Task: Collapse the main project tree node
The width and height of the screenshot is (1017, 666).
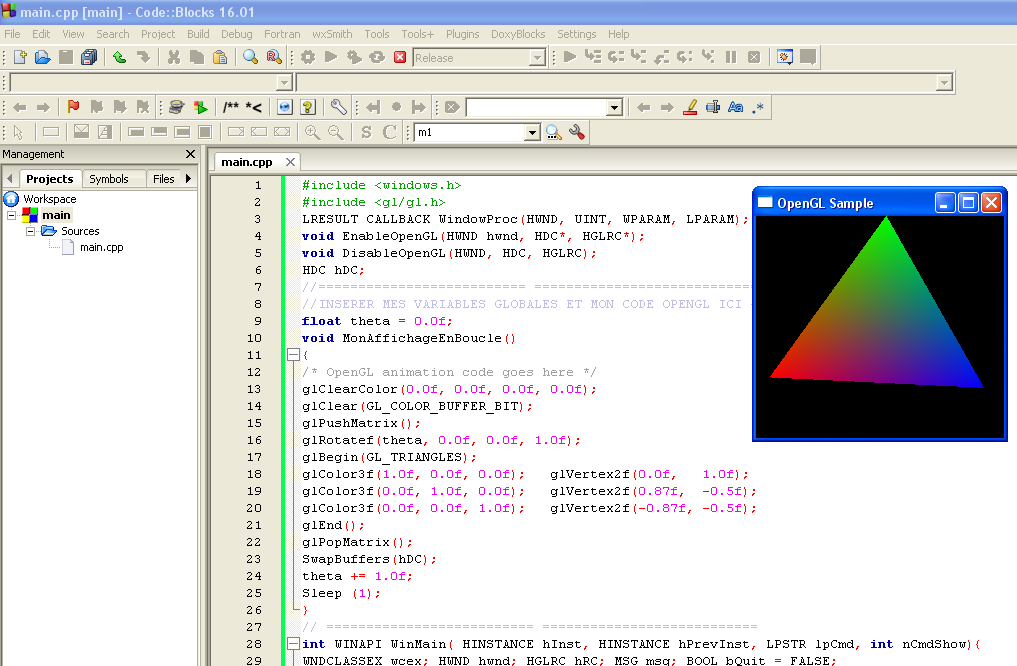Action: 12,215
